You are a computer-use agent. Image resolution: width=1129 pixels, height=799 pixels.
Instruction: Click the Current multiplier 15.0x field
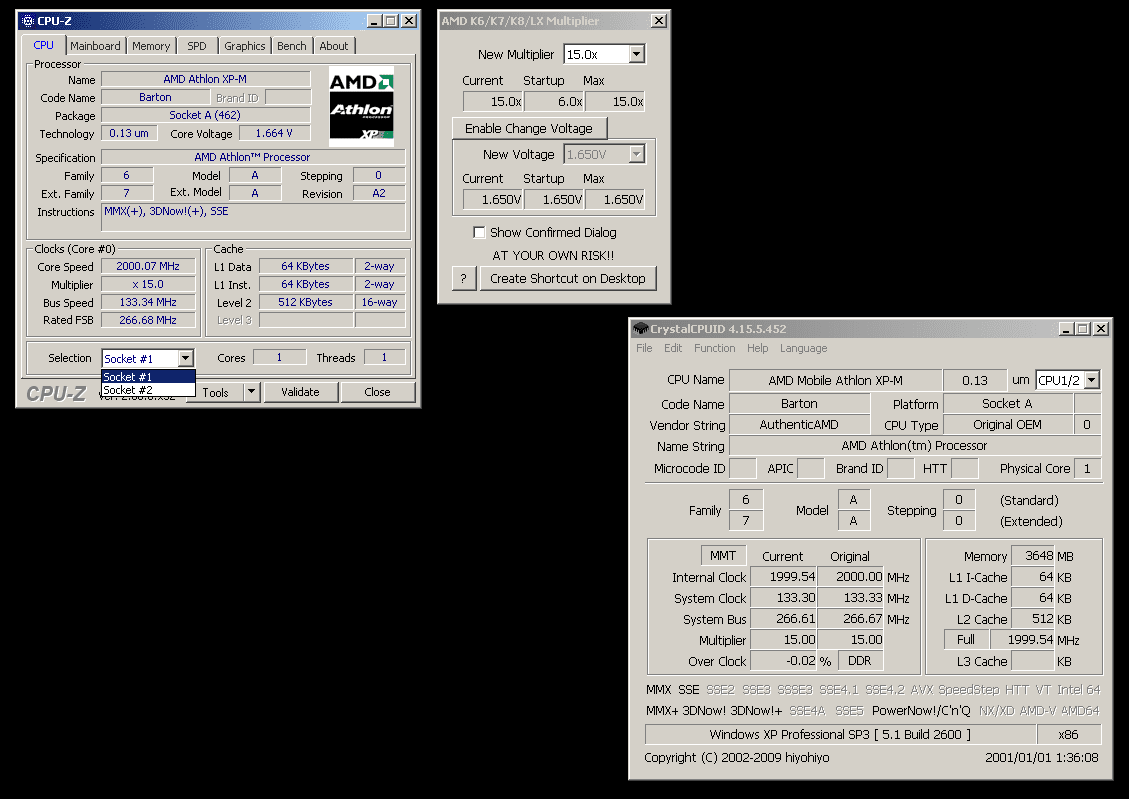click(492, 101)
